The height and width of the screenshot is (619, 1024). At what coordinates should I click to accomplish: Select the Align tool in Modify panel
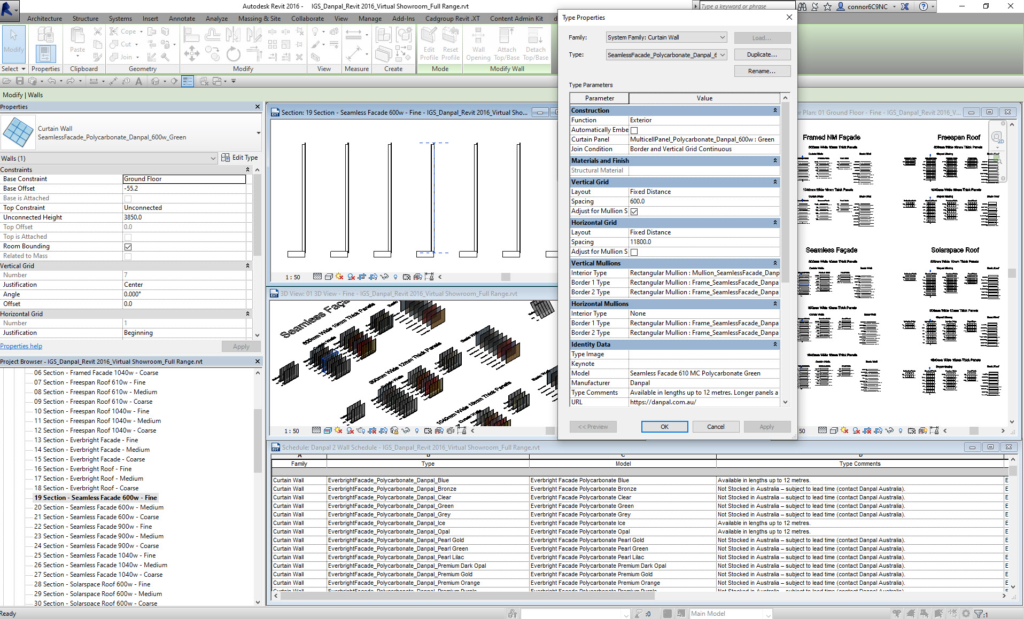191,33
